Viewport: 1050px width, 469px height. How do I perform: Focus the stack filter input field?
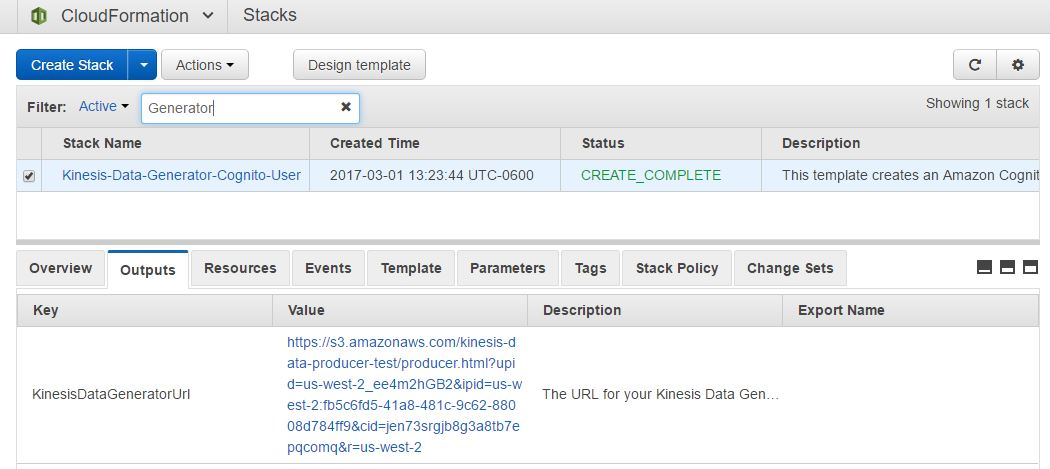pos(250,108)
